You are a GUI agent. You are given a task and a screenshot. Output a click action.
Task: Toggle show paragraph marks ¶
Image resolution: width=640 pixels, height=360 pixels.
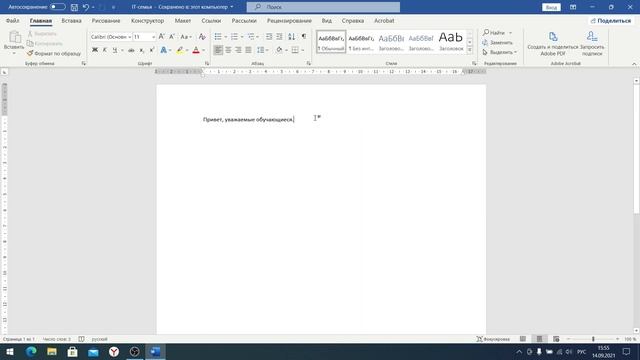[304, 37]
